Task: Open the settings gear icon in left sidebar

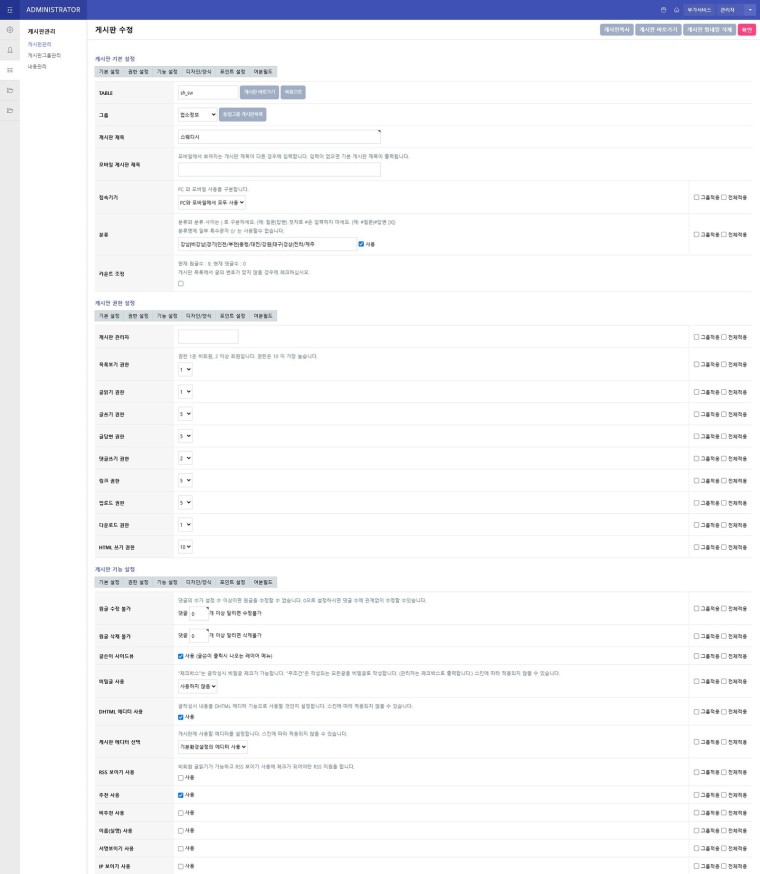Action: click(9, 30)
